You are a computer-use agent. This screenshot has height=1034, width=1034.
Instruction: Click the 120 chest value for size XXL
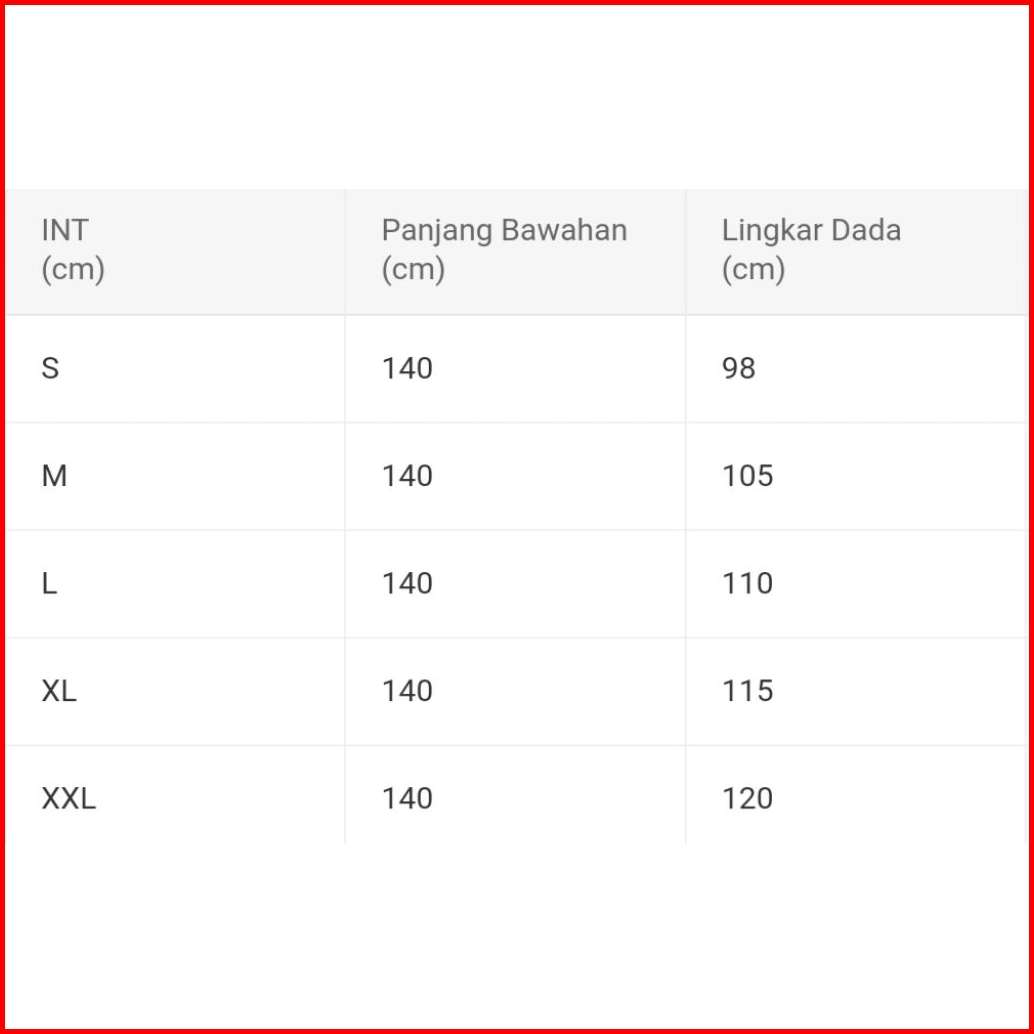coord(748,799)
